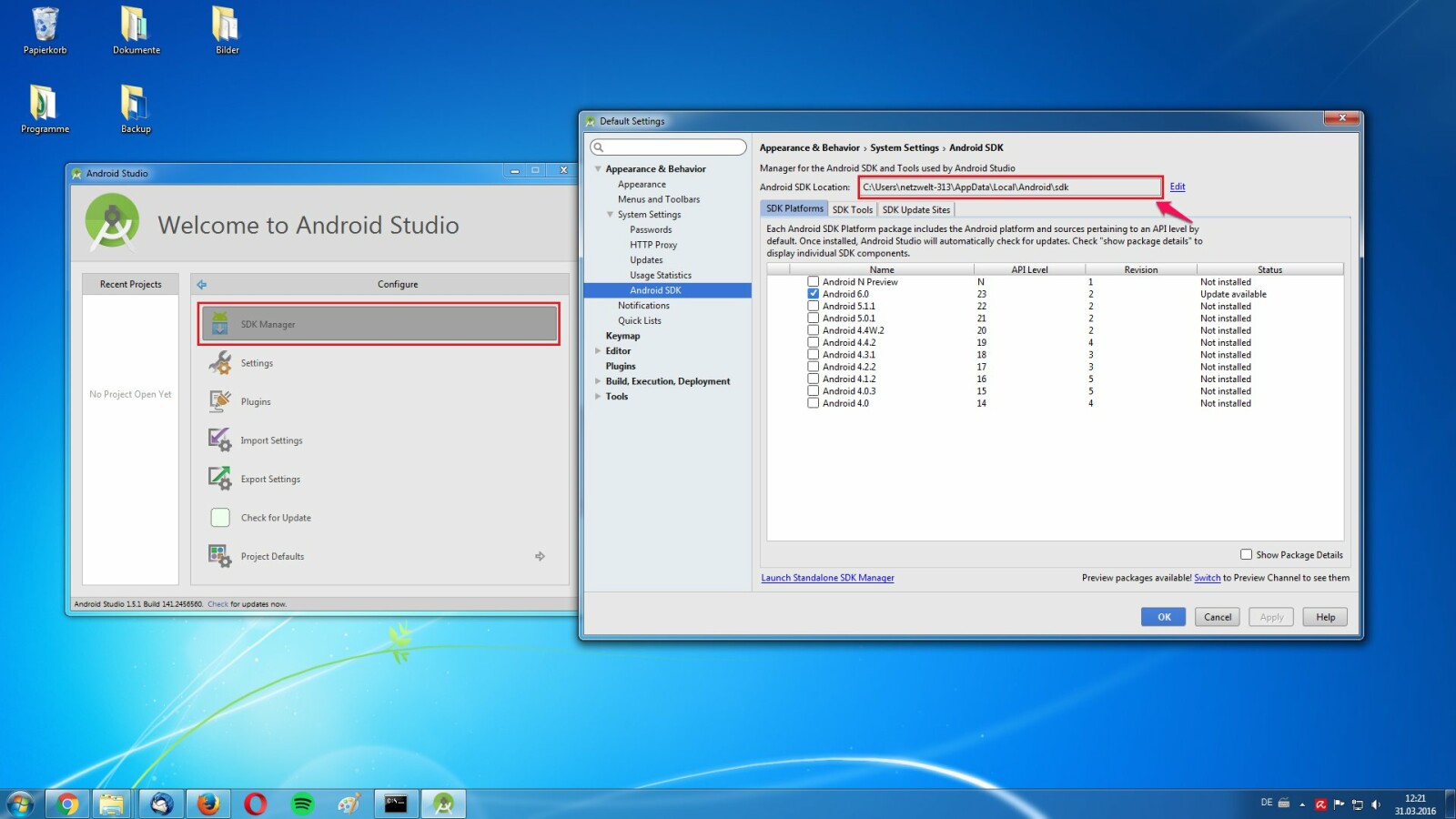The image size is (1456, 819).
Task: Switch to the SDK Tools tab
Action: click(x=853, y=209)
